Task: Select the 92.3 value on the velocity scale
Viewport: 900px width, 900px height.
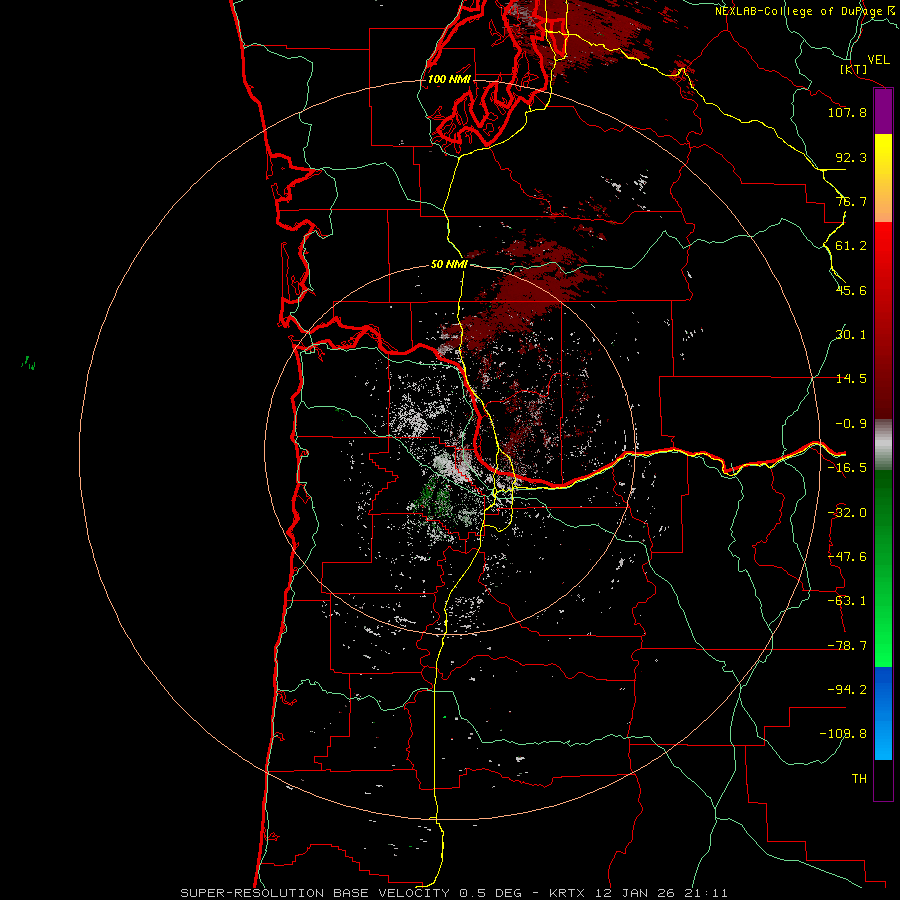Action: (851, 157)
